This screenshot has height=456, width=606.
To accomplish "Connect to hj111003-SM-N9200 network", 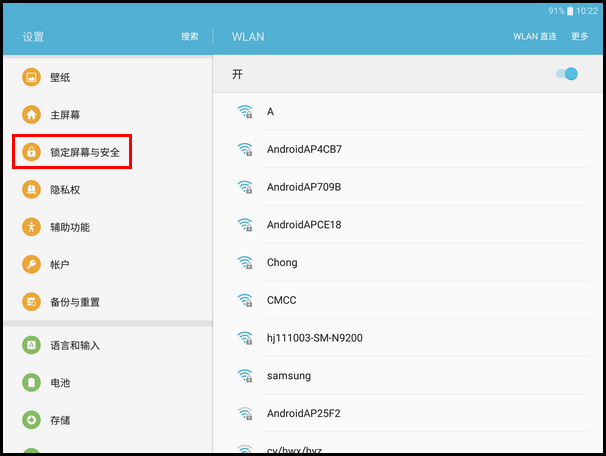I will (x=408, y=338).
